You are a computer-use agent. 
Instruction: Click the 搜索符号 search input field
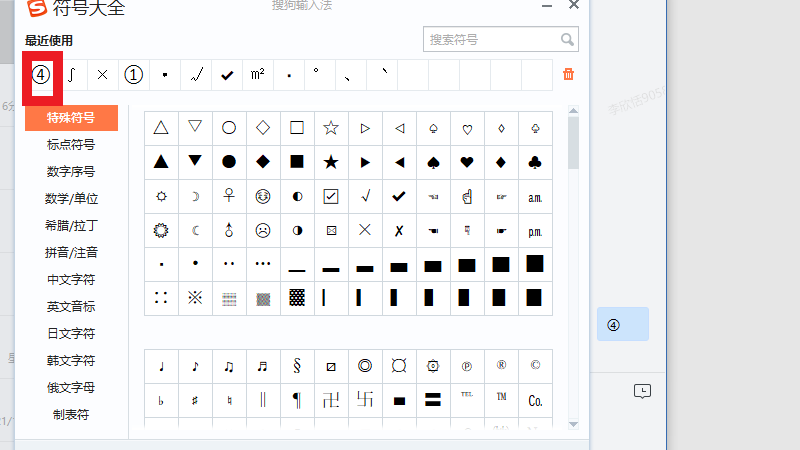[x=490, y=40]
